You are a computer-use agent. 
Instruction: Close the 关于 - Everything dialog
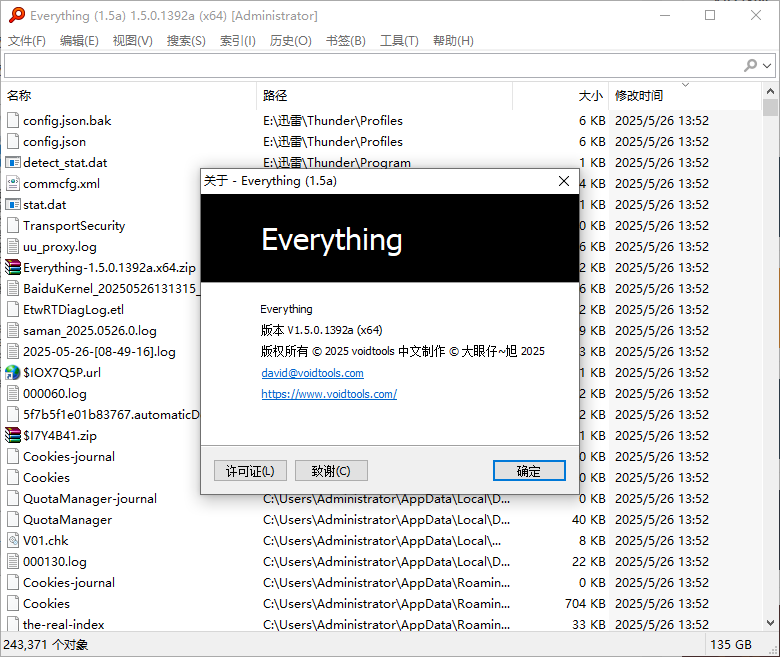click(564, 181)
